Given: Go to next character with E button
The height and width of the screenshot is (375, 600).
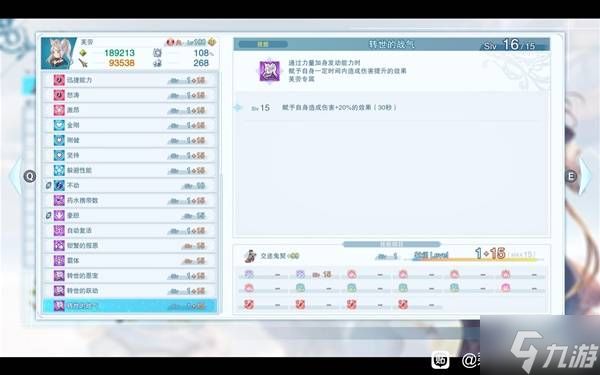Looking at the screenshot, I should click(x=571, y=176).
